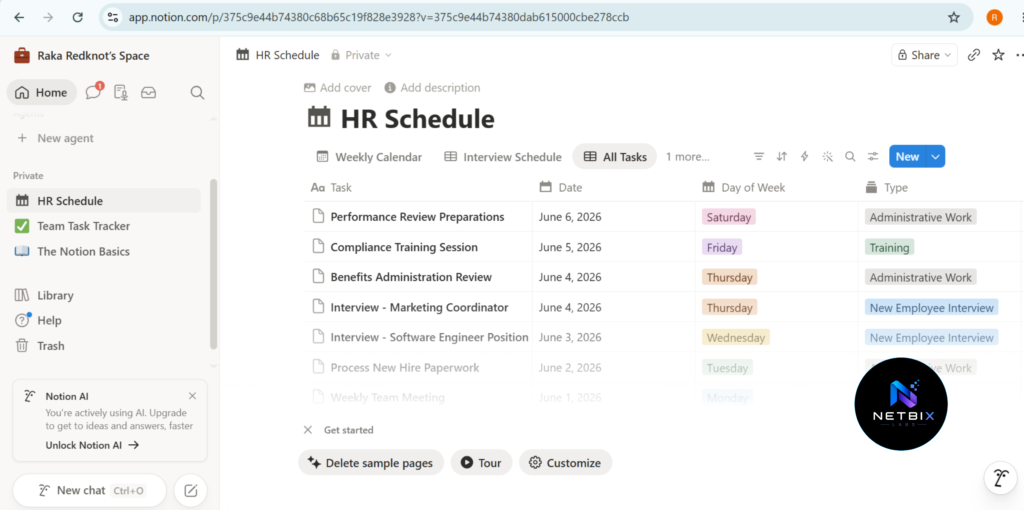Click the June 3, 2026 date cell

pos(614,338)
